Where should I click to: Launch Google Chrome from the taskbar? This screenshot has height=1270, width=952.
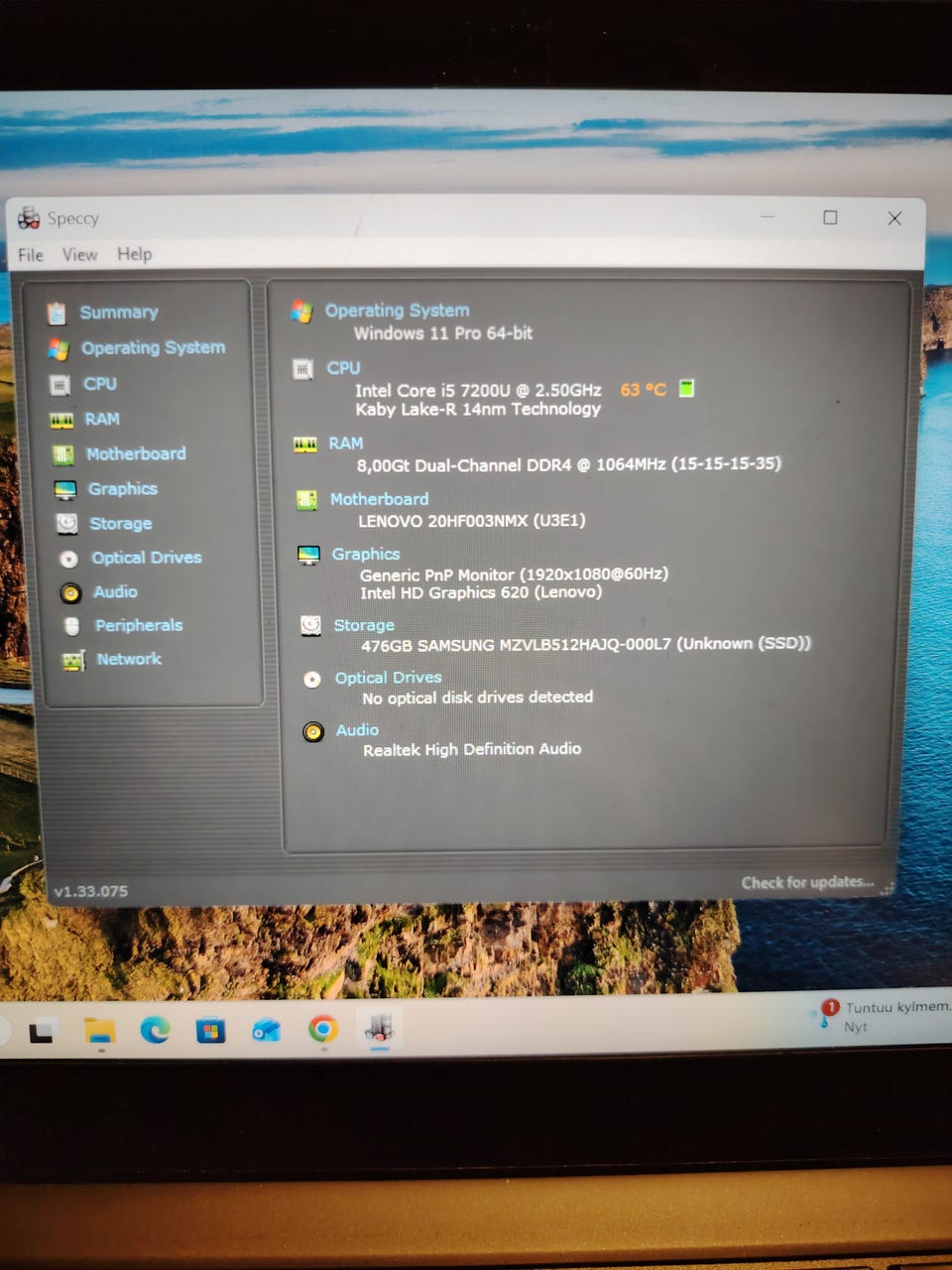click(322, 1030)
